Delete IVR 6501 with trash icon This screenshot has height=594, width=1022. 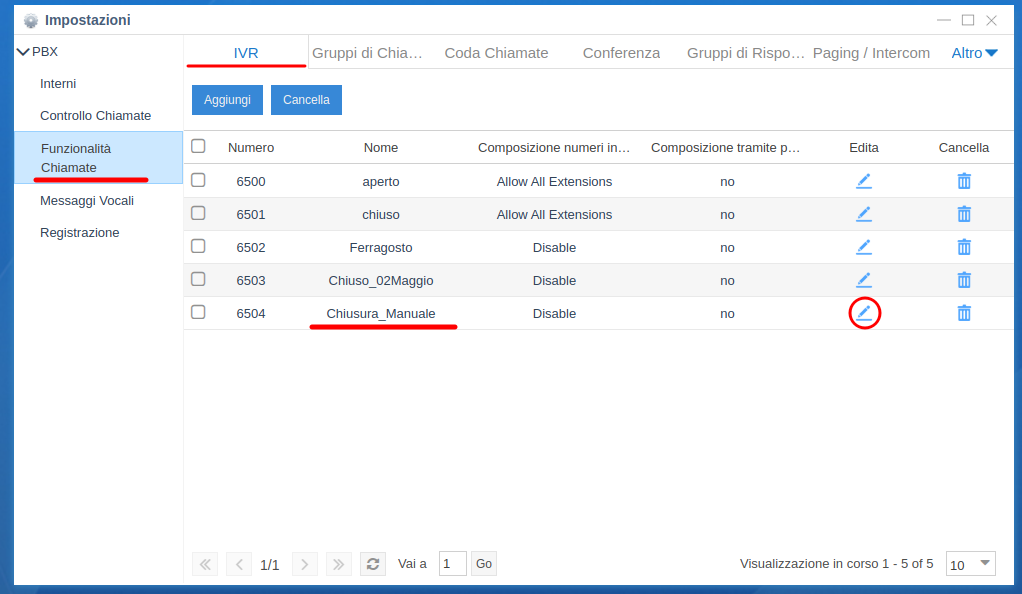(x=964, y=214)
